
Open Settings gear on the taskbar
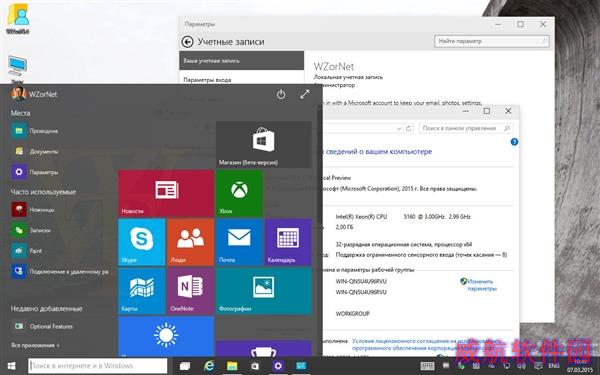pos(278,366)
